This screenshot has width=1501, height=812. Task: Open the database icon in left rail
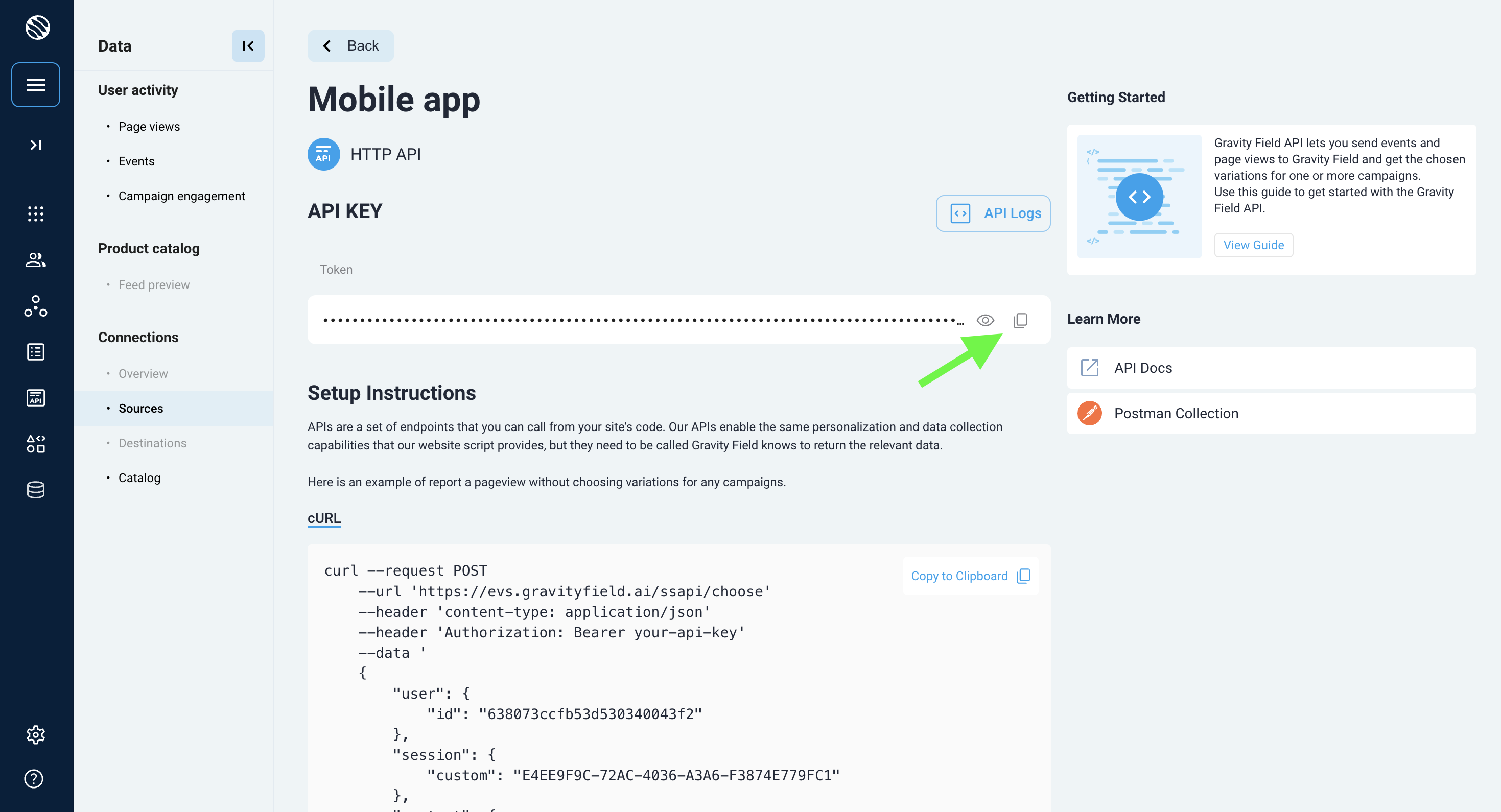36,490
